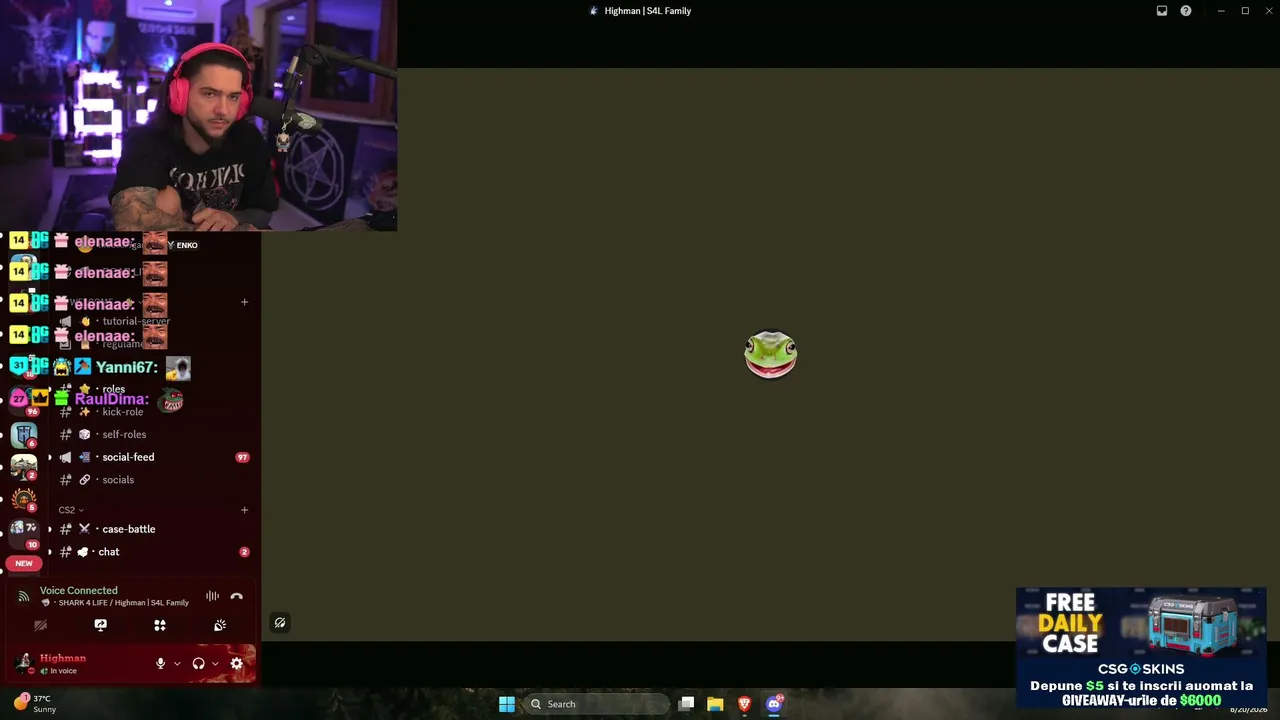Viewport: 1280px width, 720px height.
Task: Open Discord help icon
Action: pyautogui.click(x=1186, y=11)
